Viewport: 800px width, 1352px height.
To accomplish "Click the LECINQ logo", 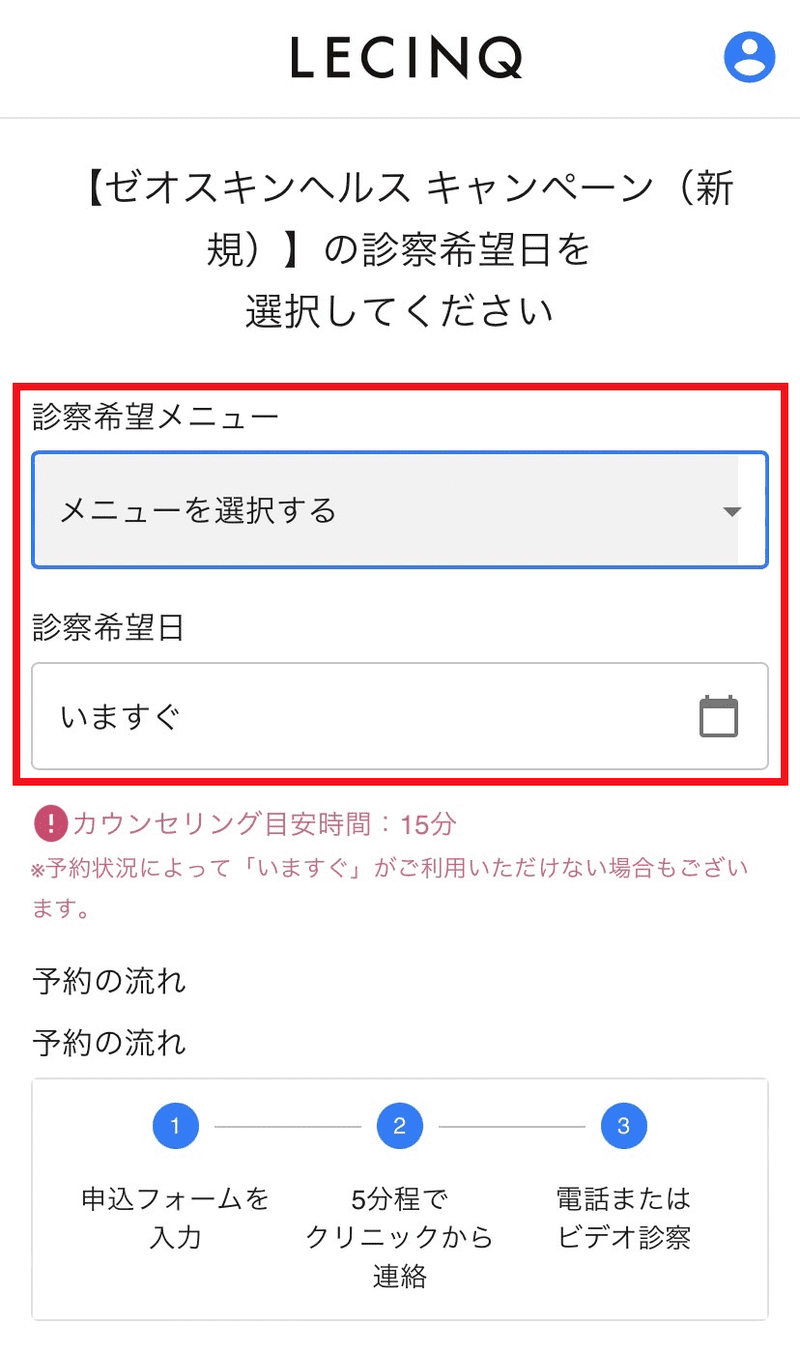I will tap(406, 58).
